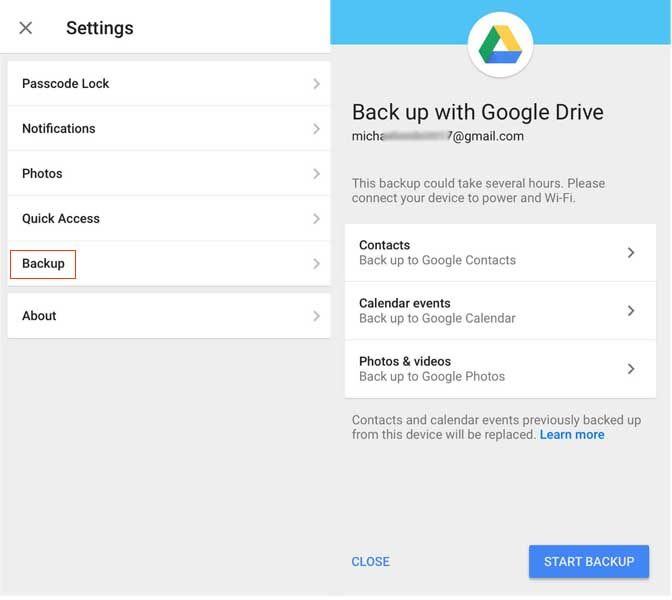The height and width of the screenshot is (600, 672).
Task: Follow the Learn more link
Action: 572,435
